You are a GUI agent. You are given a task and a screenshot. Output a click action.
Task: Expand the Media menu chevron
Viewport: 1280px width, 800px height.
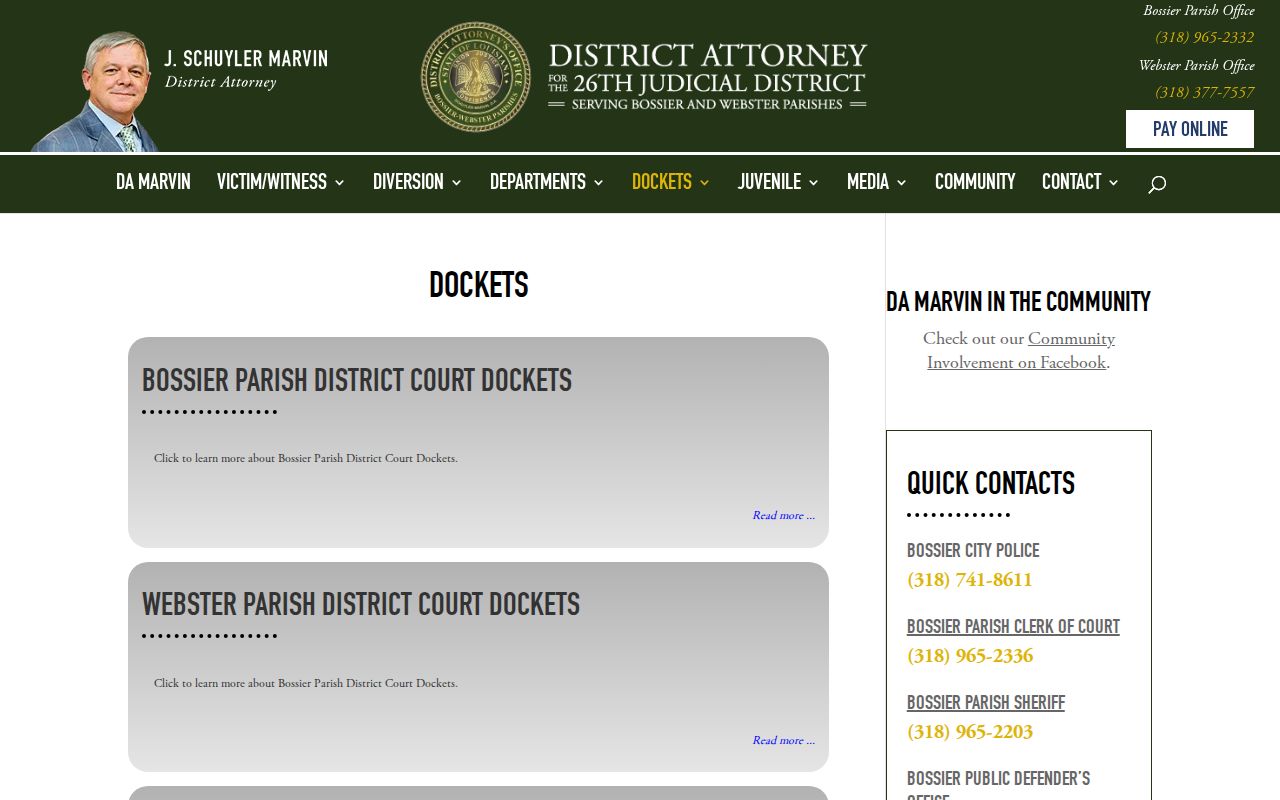tap(901, 182)
